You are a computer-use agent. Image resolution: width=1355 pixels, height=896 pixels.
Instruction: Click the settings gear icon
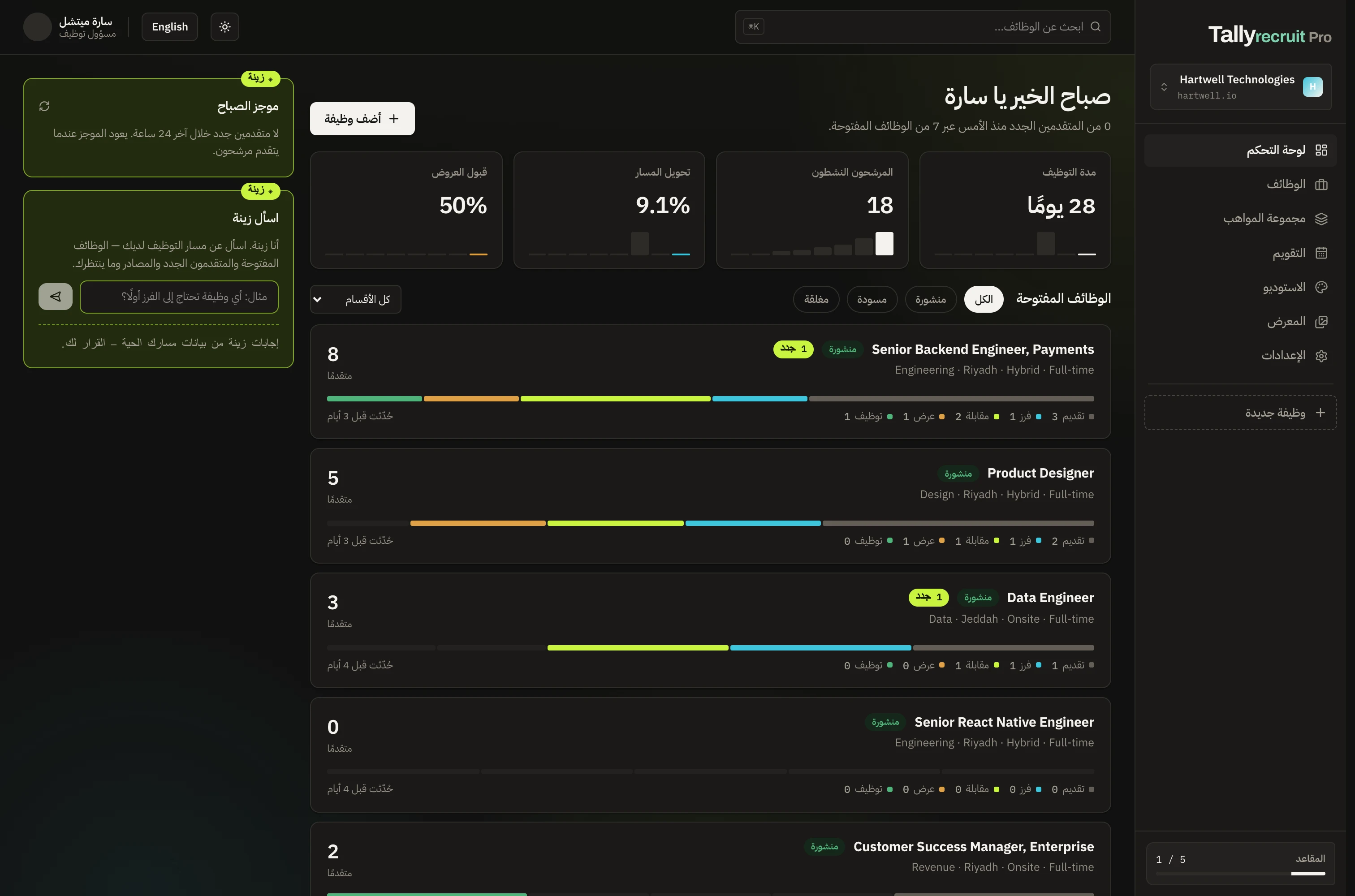pos(1320,355)
